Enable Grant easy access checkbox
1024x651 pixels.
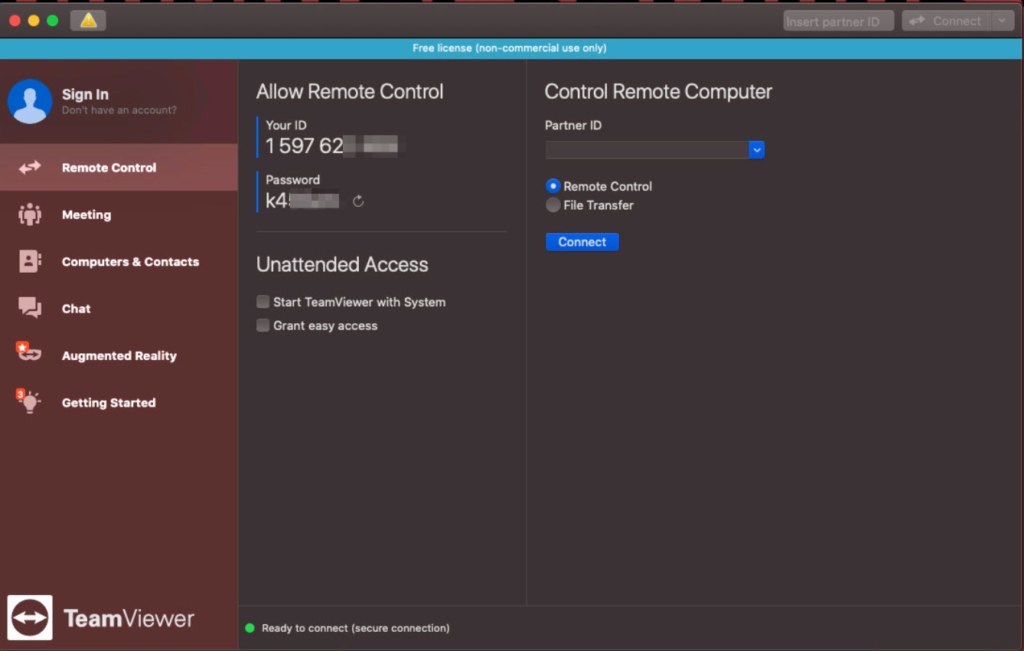pyautogui.click(x=263, y=325)
